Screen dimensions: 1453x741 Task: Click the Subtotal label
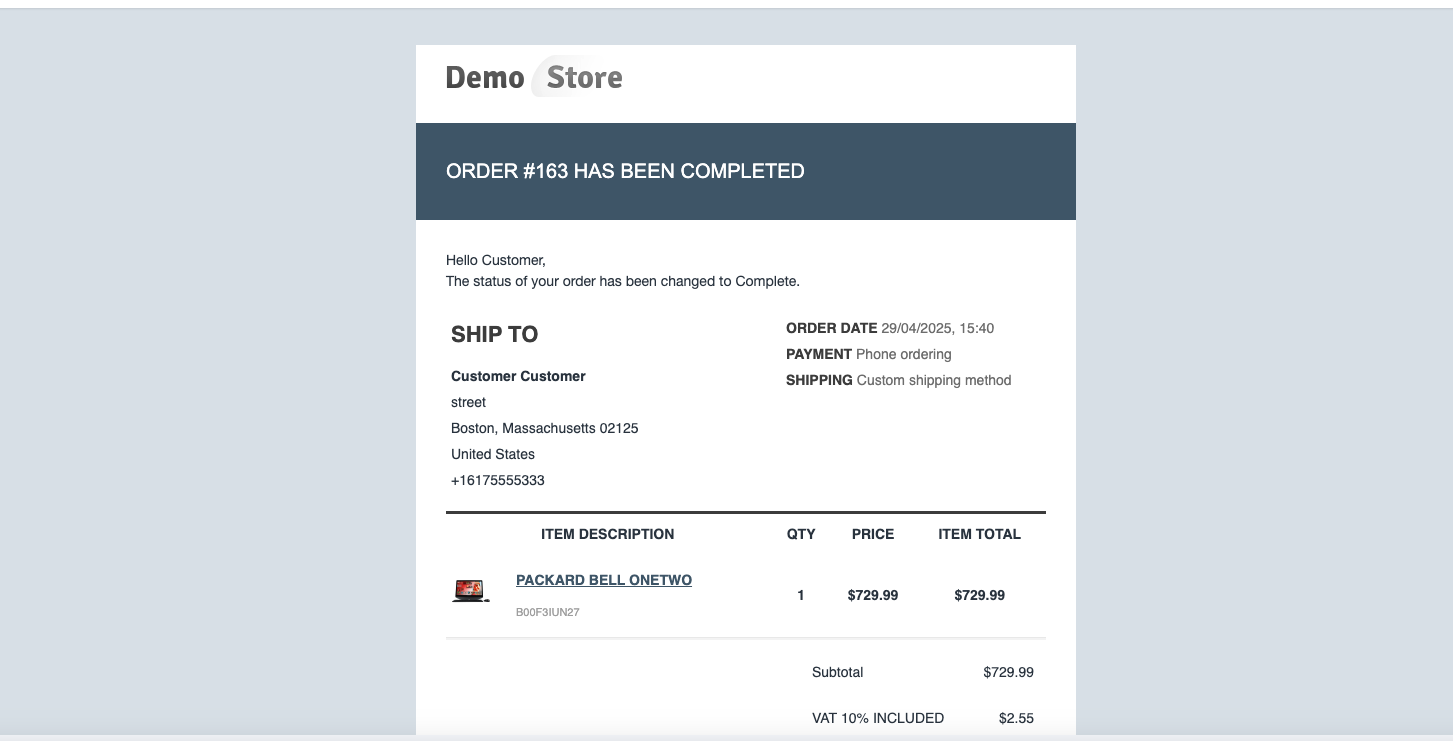tap(838, 672)
